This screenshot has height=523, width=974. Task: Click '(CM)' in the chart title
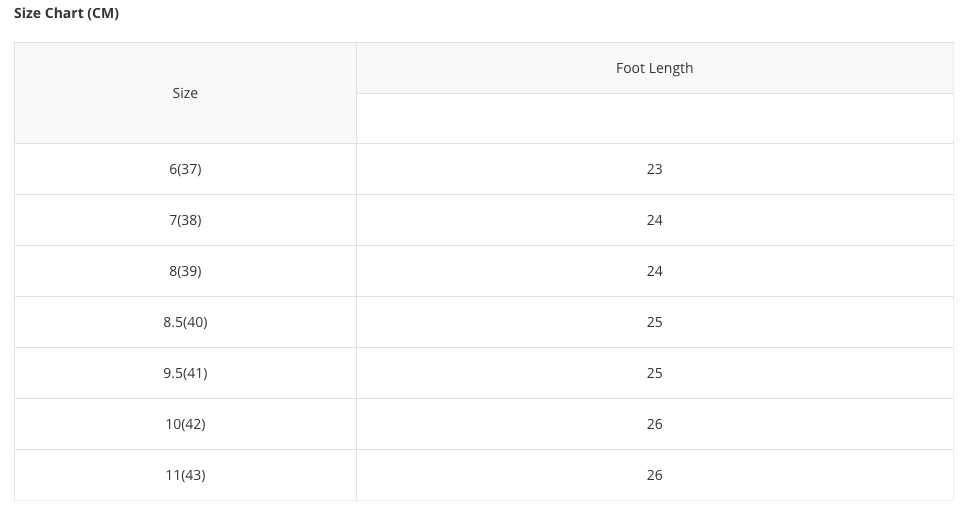[x=103, y=13]
